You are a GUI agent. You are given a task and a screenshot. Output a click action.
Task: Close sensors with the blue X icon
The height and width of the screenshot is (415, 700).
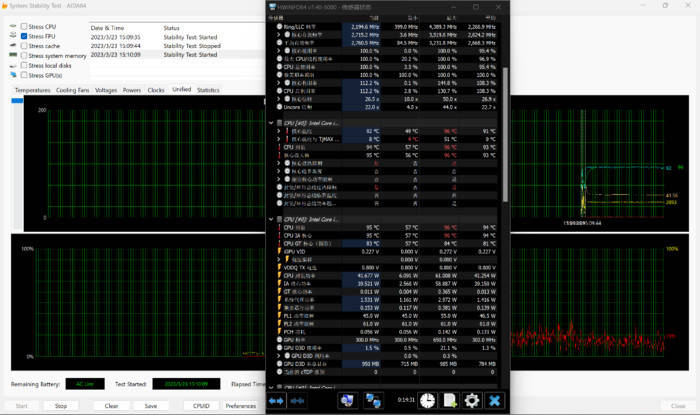[x=495, y=401]
